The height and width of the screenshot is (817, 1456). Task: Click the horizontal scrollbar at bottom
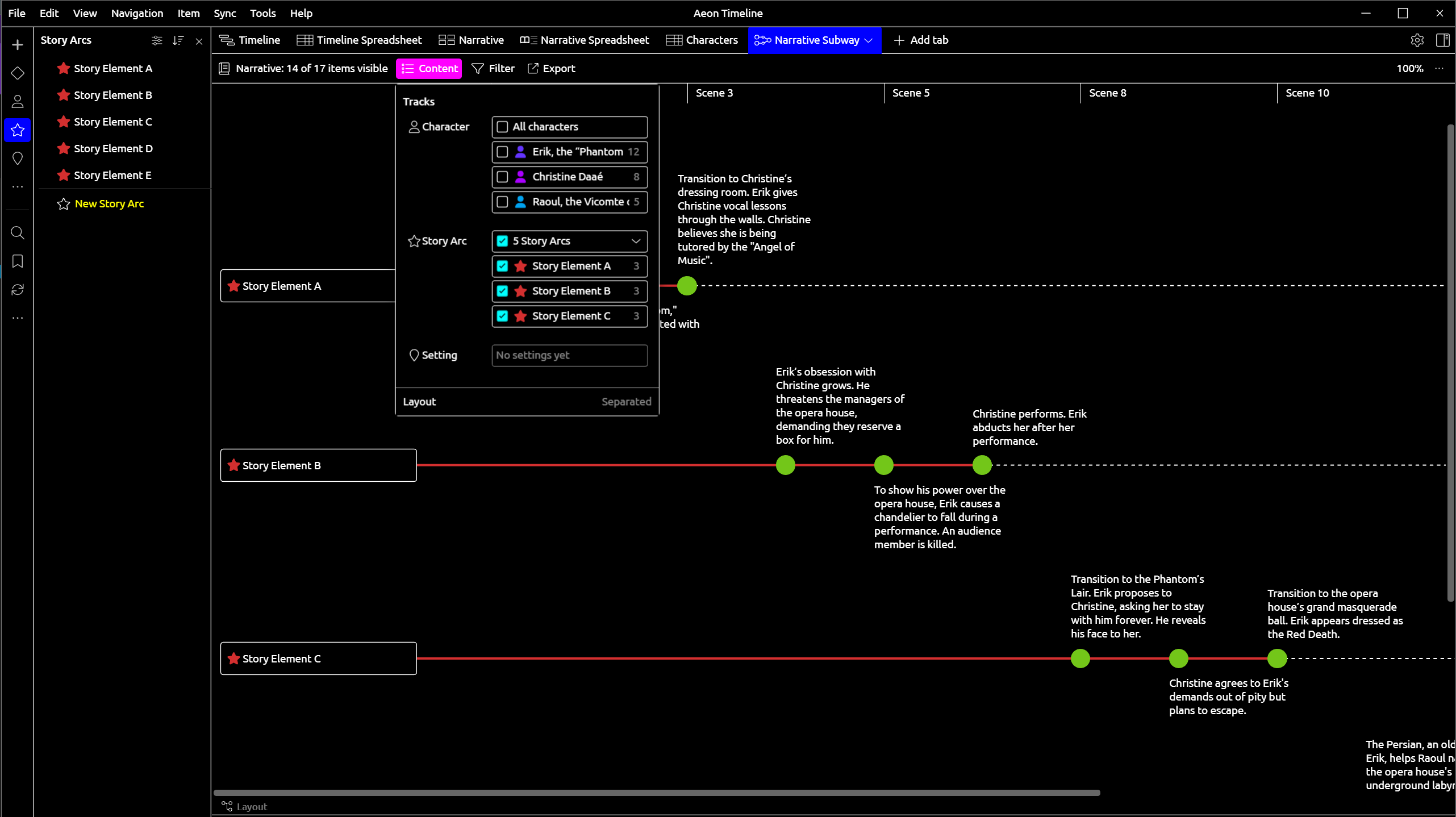click(656, 793)
